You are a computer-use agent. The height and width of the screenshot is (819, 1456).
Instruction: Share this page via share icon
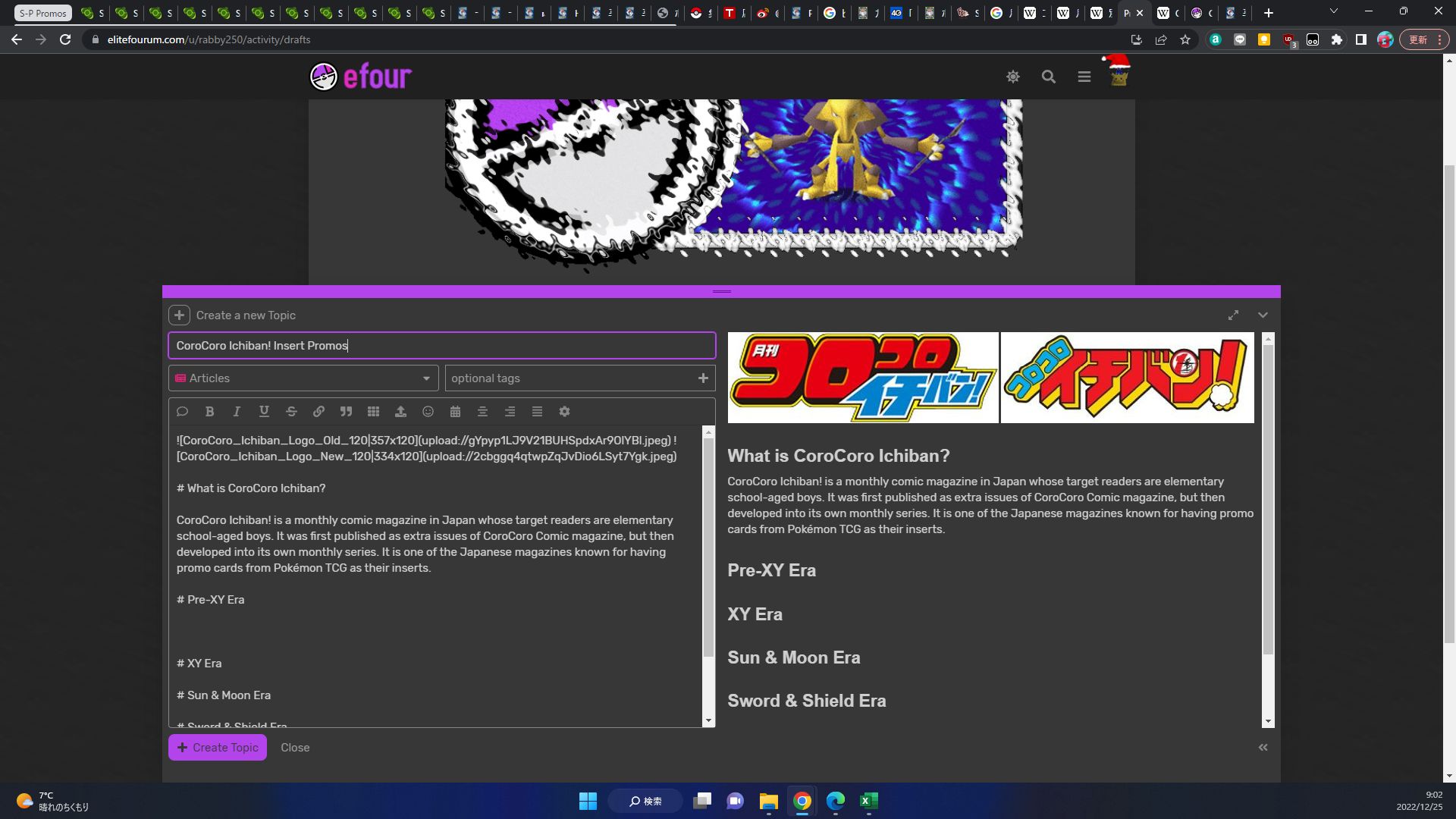(x=1161, y=39)
